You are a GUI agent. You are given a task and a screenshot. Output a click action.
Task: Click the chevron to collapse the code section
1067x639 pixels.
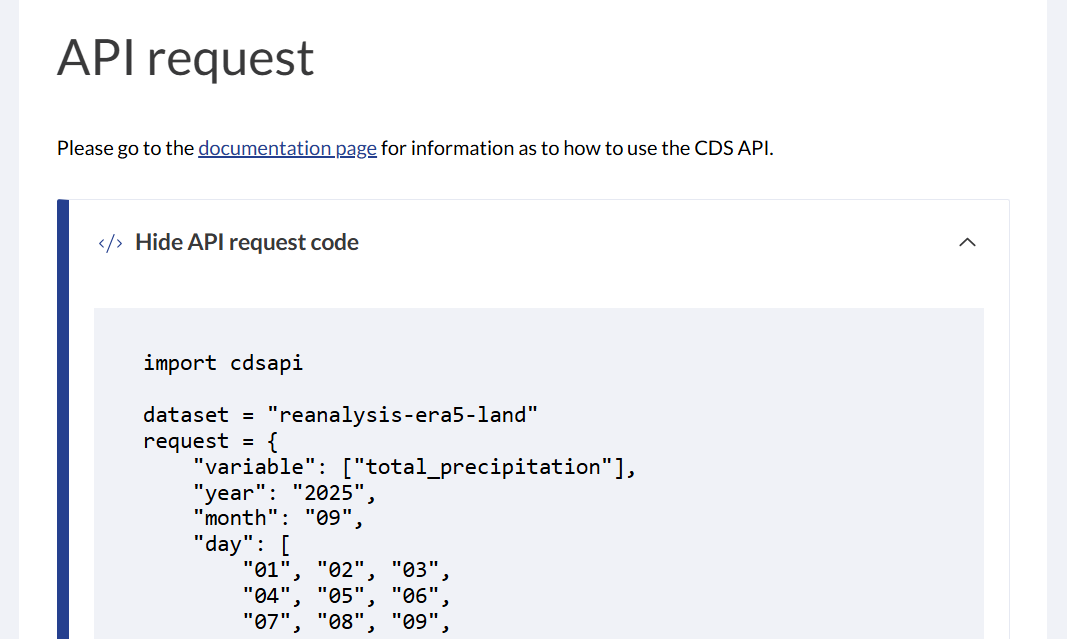point(966,241)
